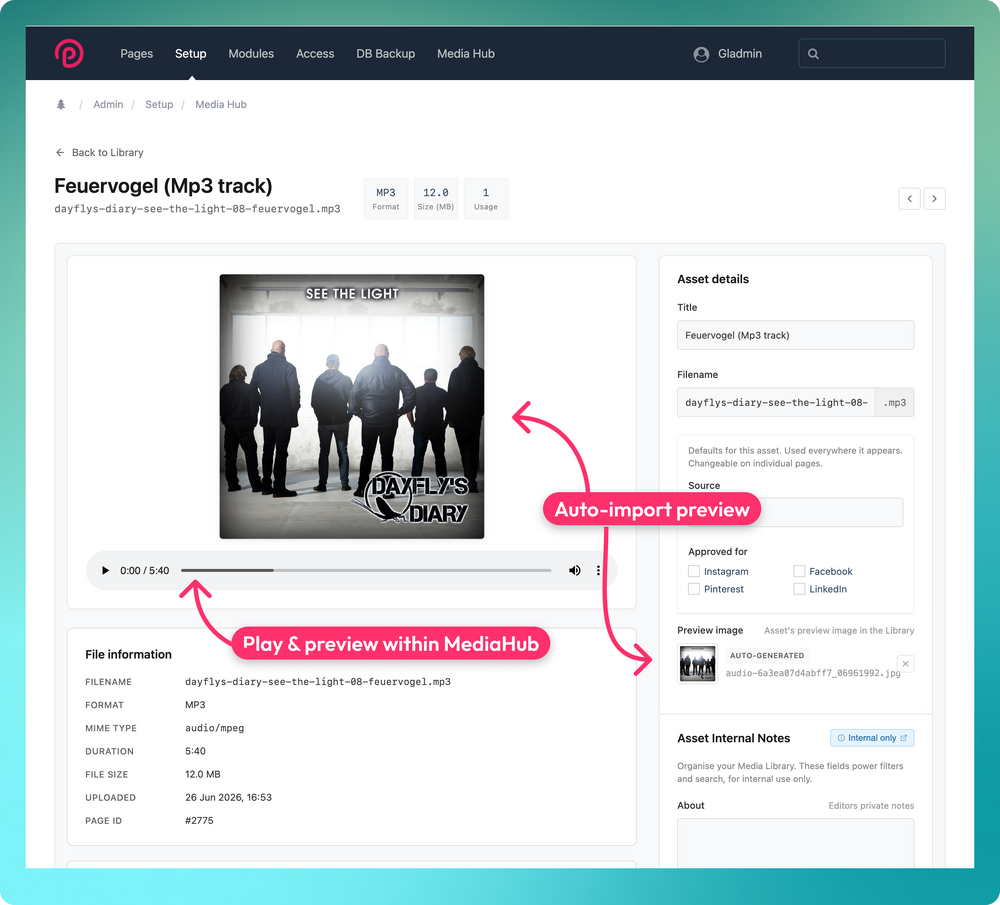Viewport: 1000px width, 905px height.
Task: Click the MP3 Format badge
Action: tap(386, 199)
